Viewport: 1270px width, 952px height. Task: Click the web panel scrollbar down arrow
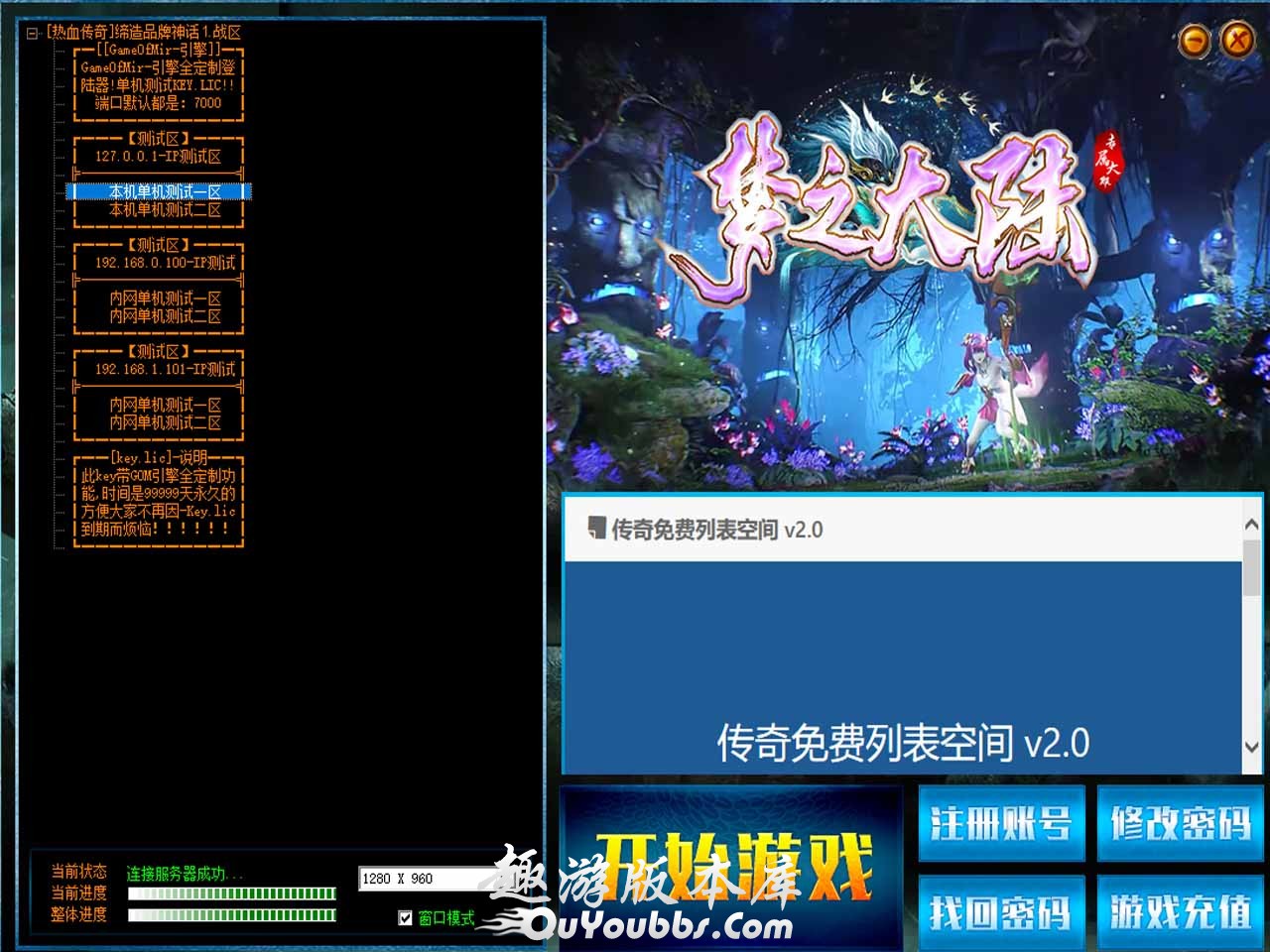click(1251, 747)
